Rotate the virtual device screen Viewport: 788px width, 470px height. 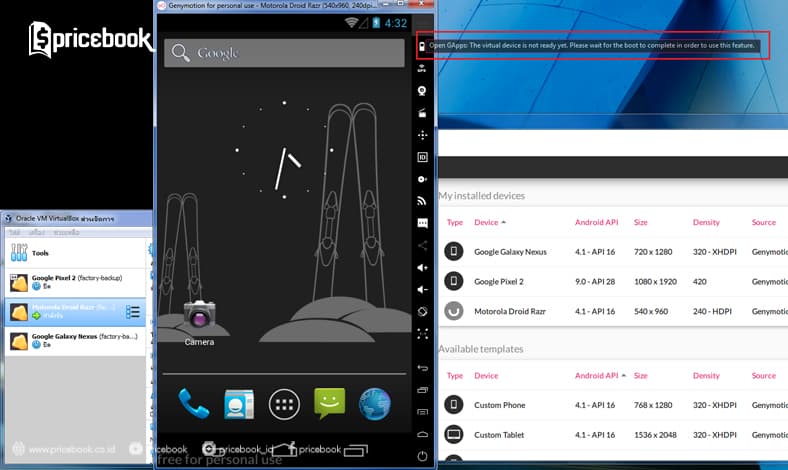pos(422,312)
